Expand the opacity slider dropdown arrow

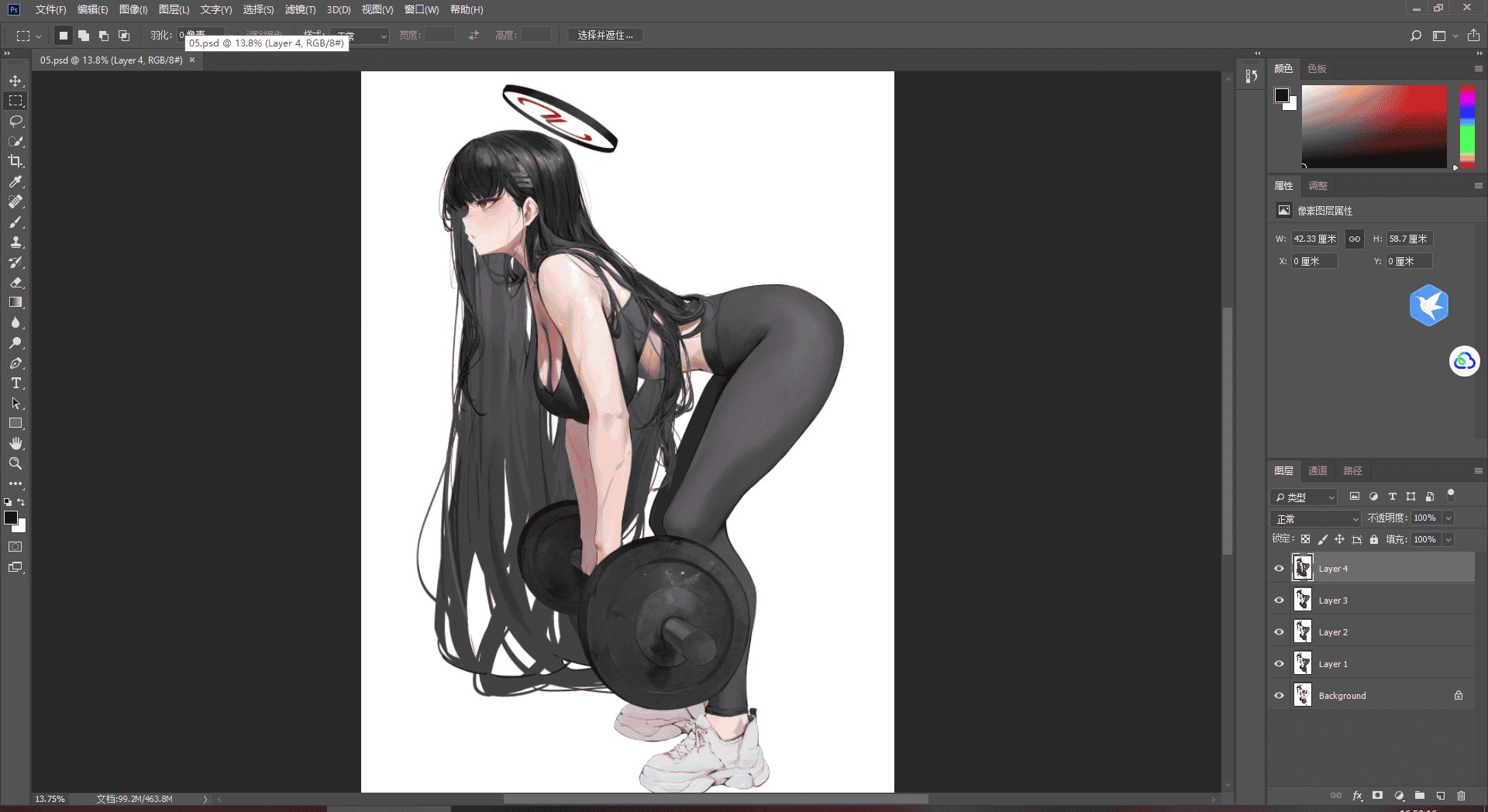click(1448, 518)
